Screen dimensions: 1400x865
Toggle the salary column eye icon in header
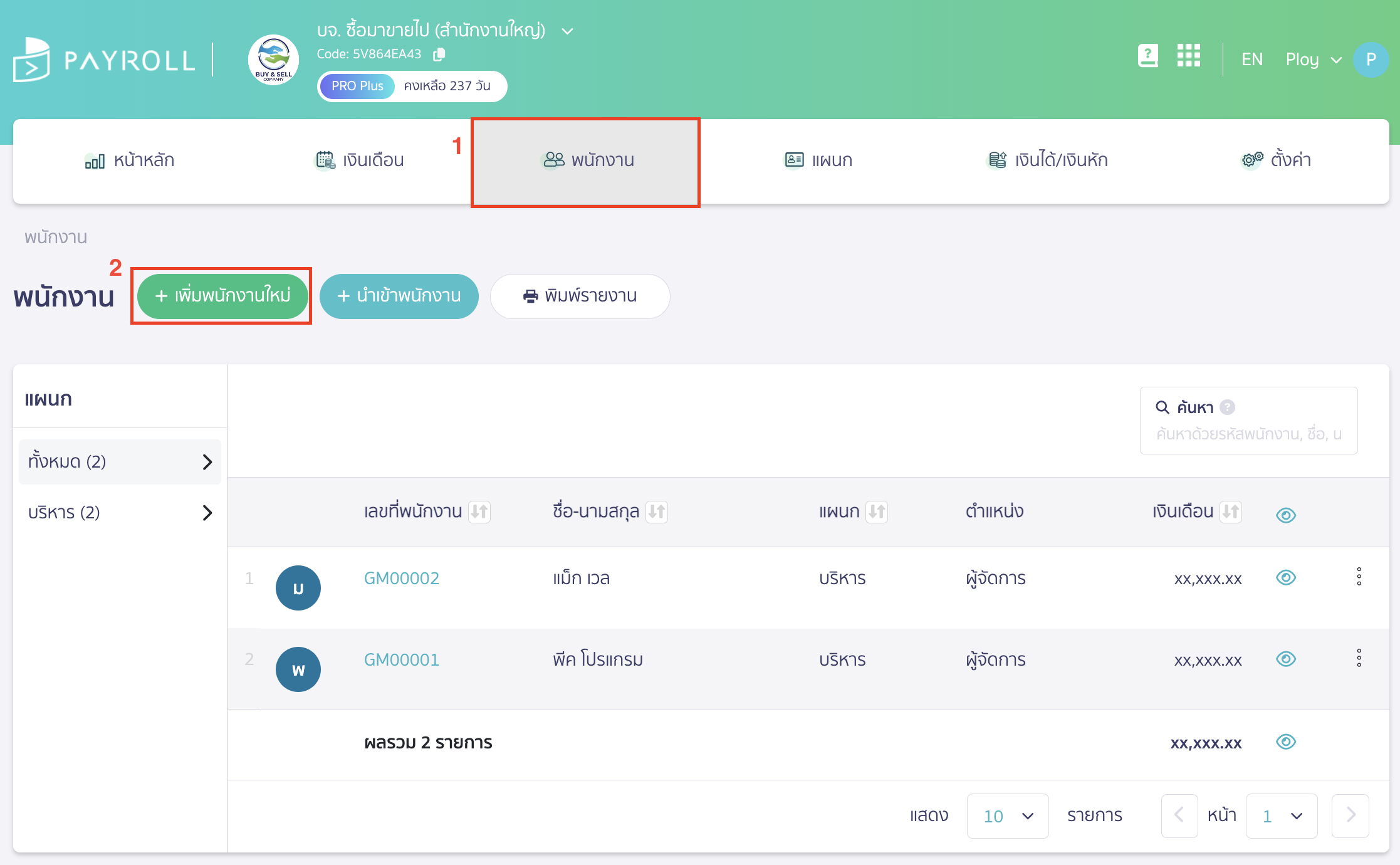tap(1285, 515)
